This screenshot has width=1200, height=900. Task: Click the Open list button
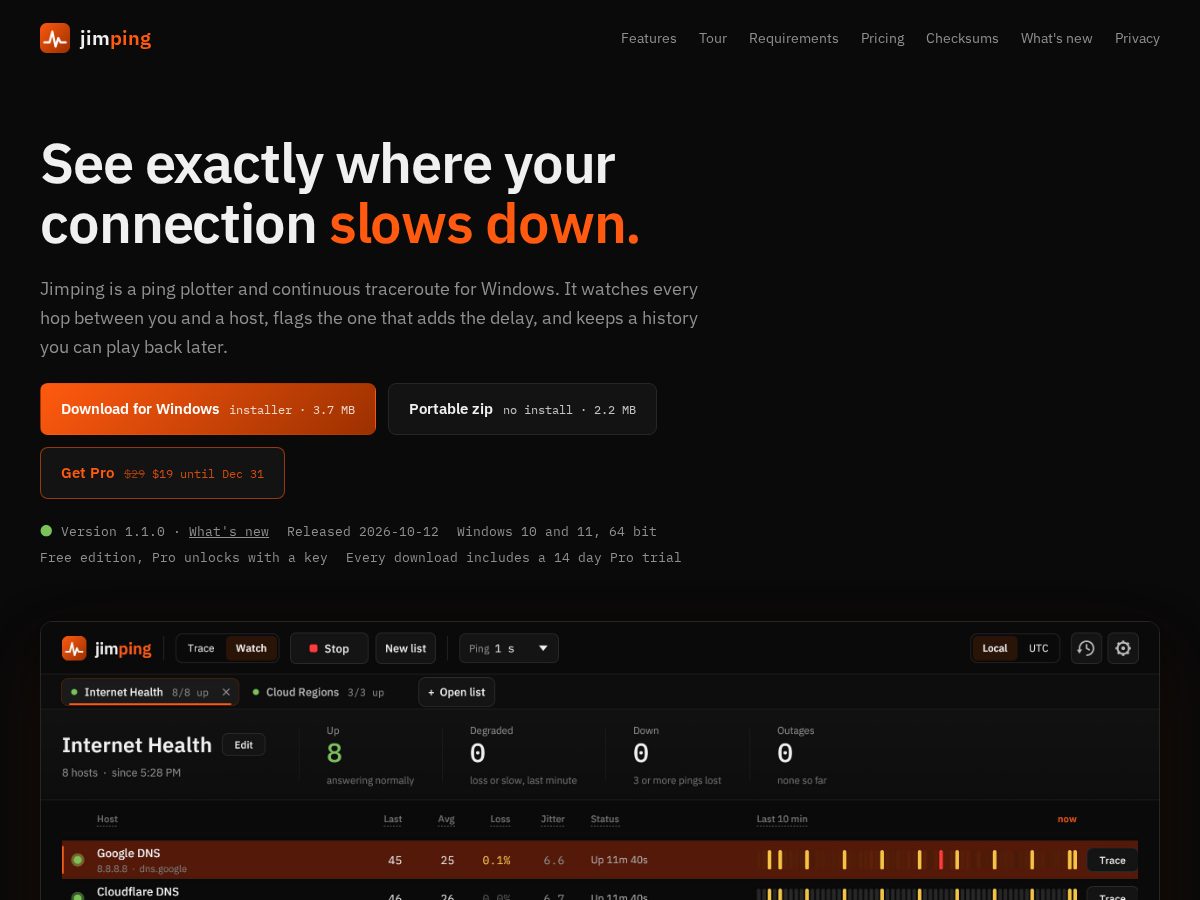(456, 692)
